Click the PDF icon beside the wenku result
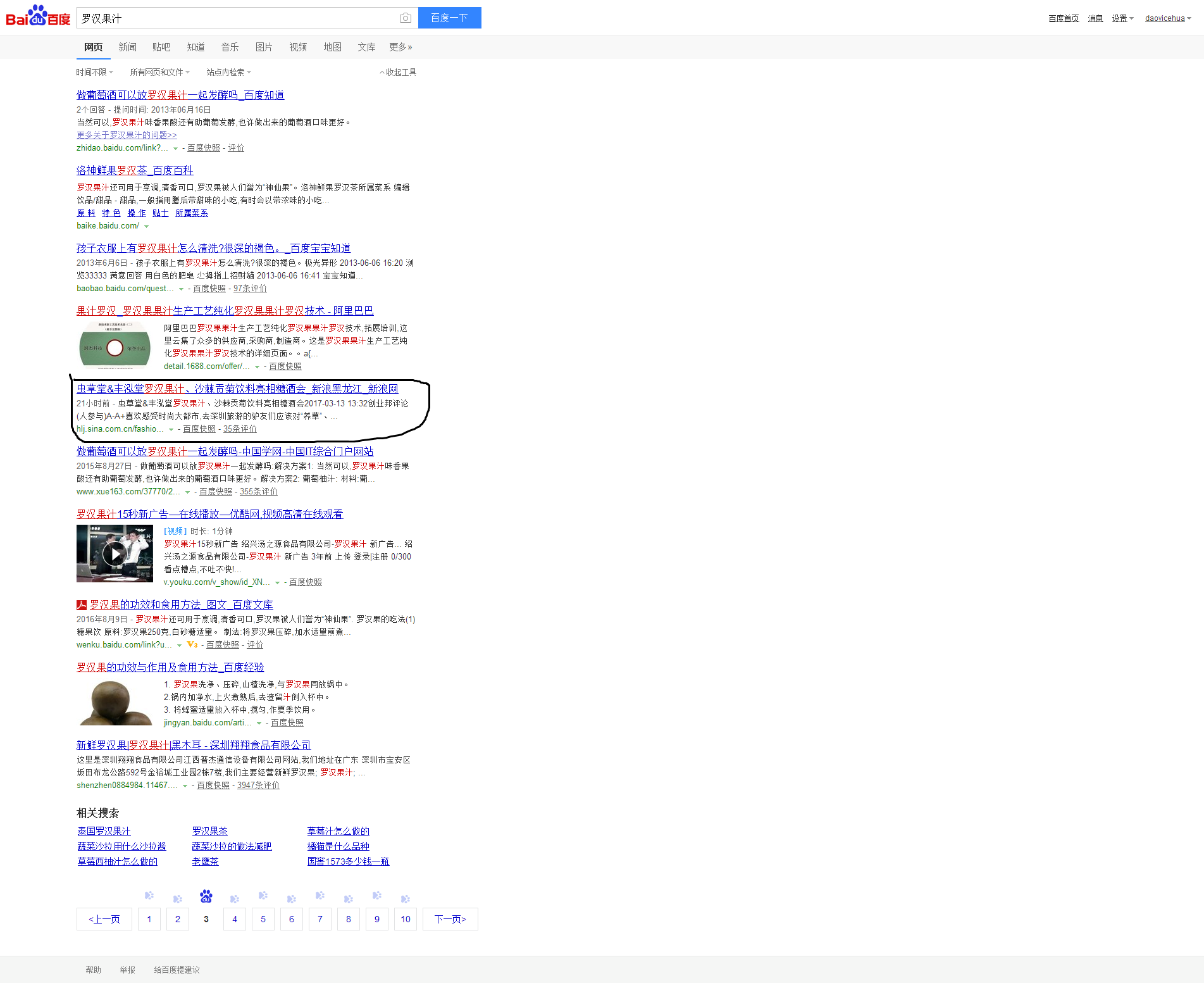 81,605
